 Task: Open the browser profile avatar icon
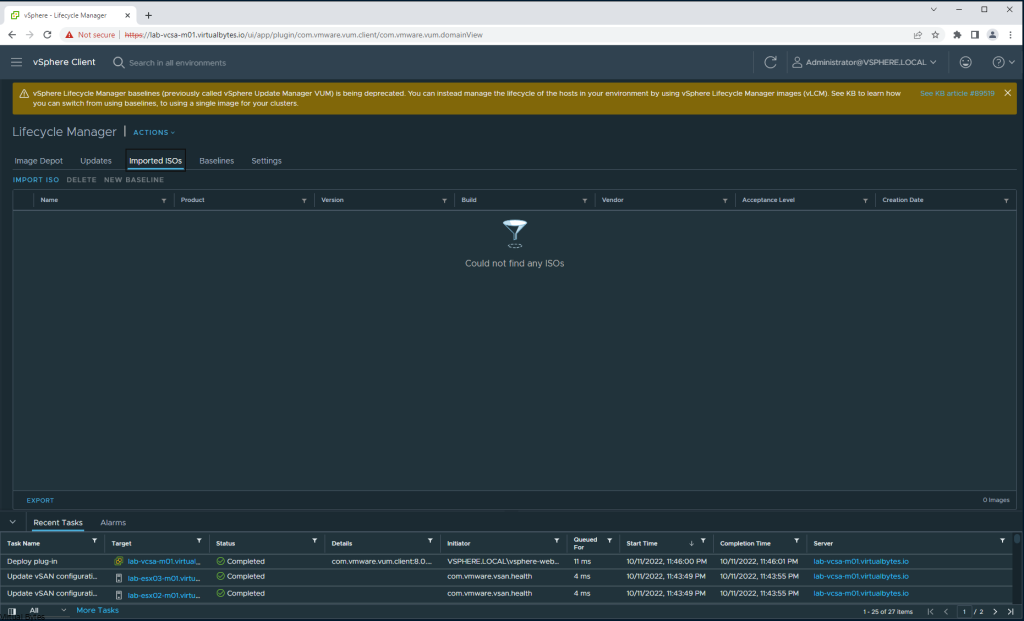[992, 35]
